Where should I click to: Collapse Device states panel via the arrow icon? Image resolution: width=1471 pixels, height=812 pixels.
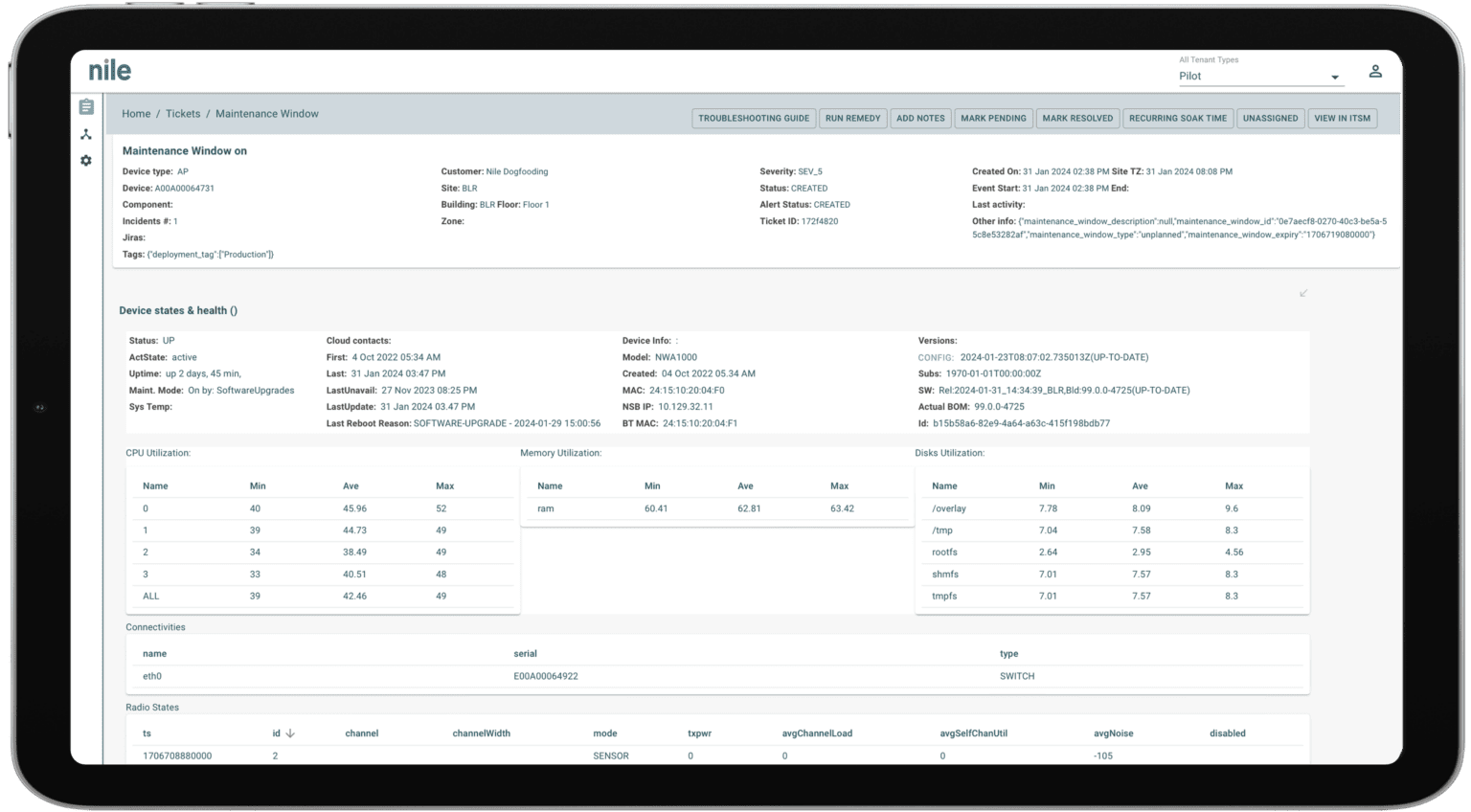pyautogui.click(x=1302, y=294)
